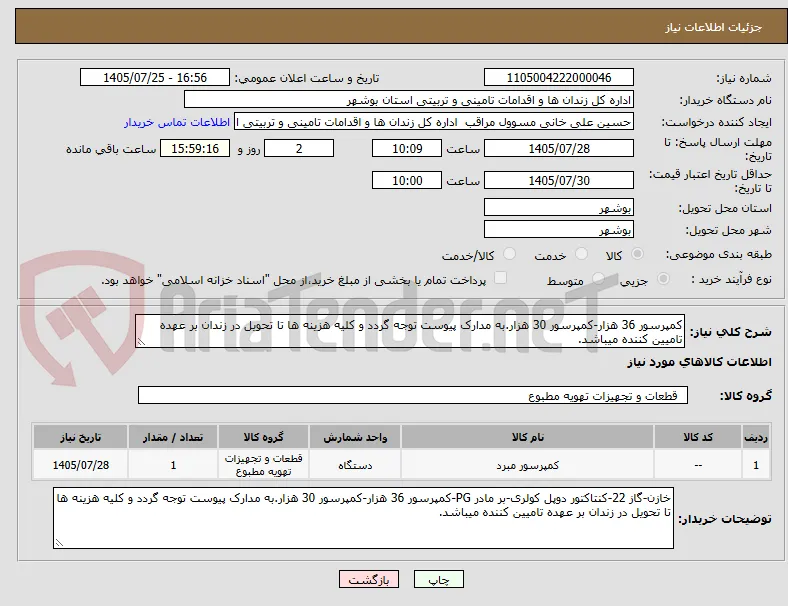This screenshot has width=788, height=606.
Task: Click the table date cell 1405/07/28
Action: pyautogui.click(x=80, y=465)
